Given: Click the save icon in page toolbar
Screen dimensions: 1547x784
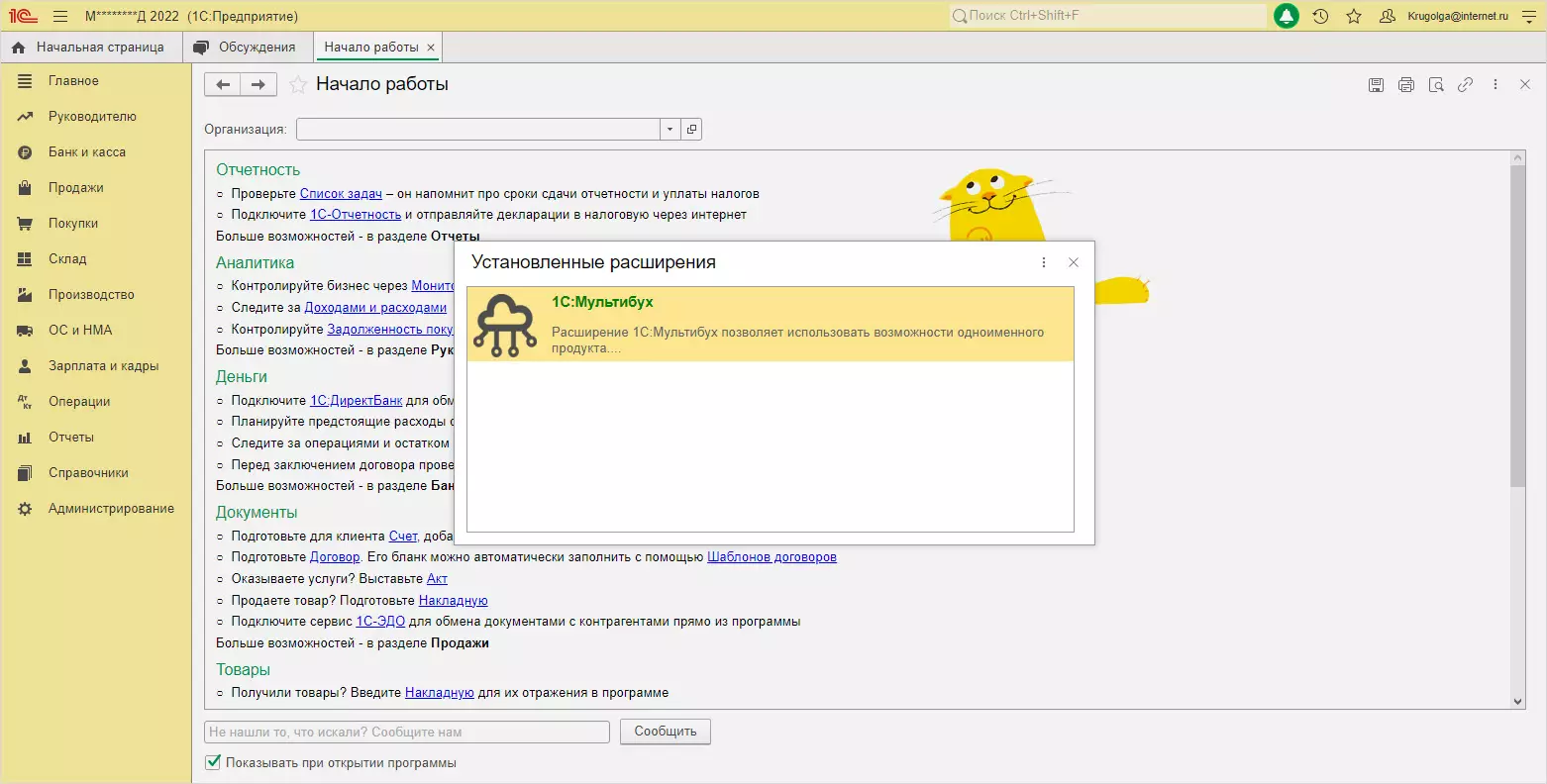Looking at the screenshot, I should tap(1376, 85).
